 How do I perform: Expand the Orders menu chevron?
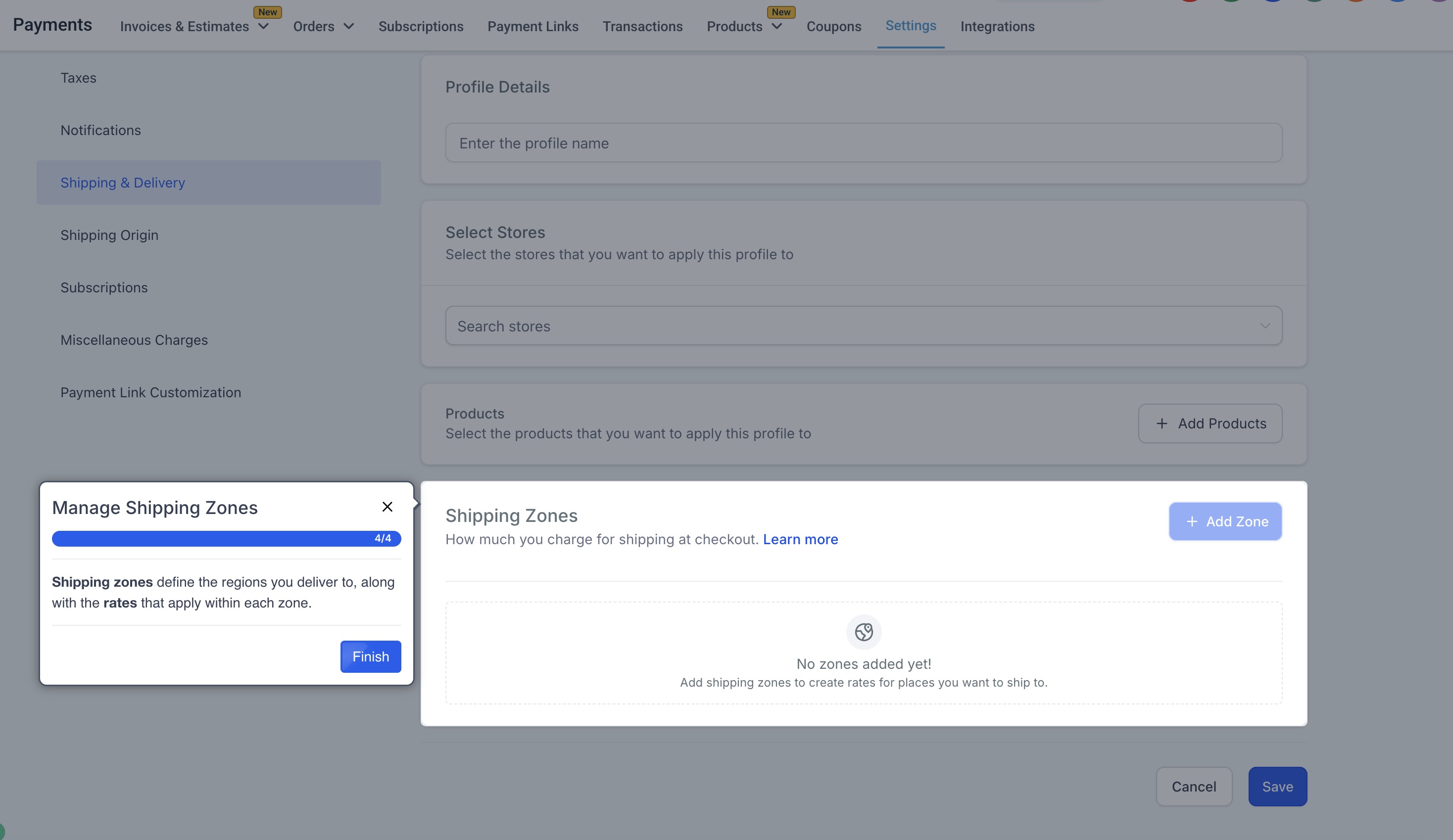tap(348, 27)
